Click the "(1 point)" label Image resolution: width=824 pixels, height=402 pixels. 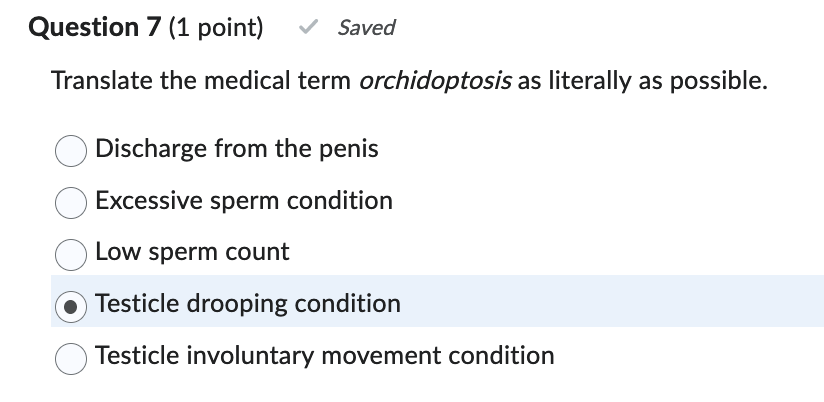[x=217, y=28]
